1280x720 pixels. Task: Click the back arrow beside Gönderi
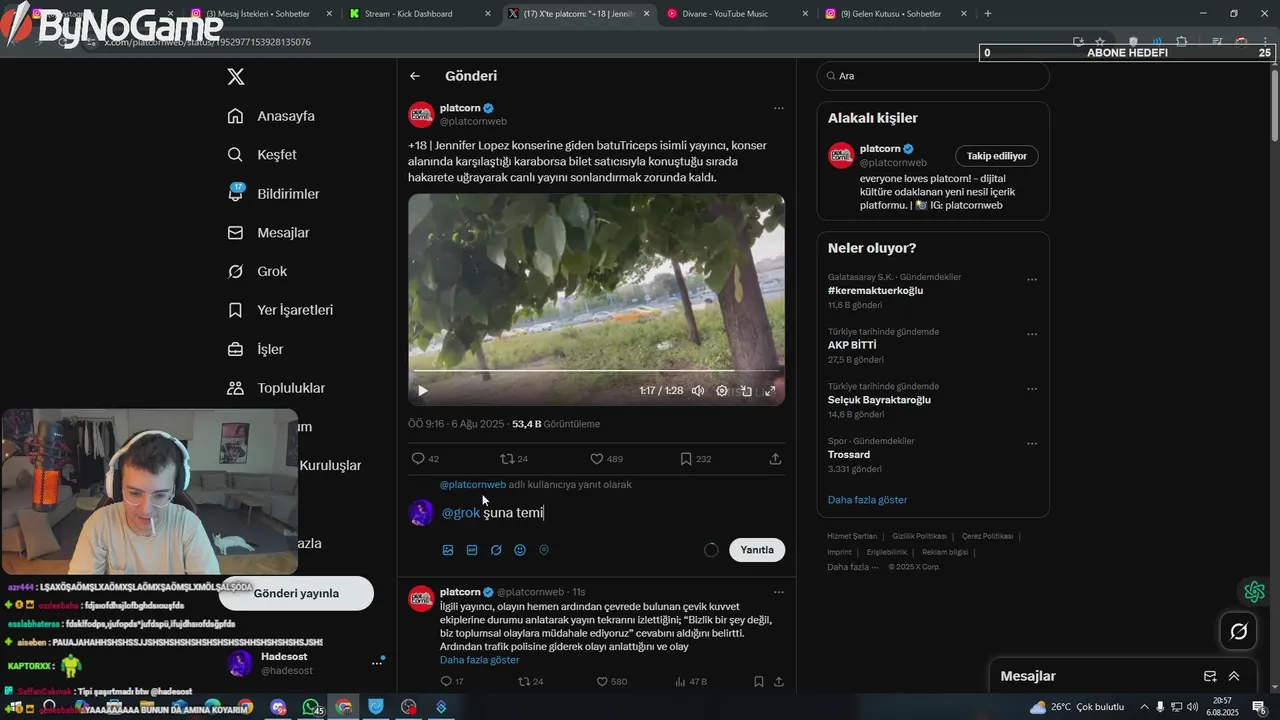tap(415, 76)
